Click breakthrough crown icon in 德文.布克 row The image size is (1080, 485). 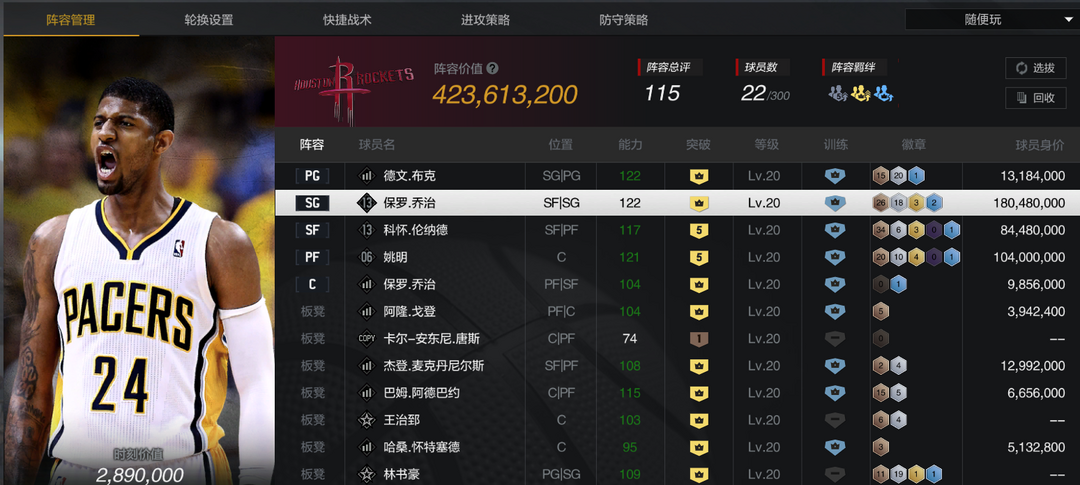tap(698, 176)
